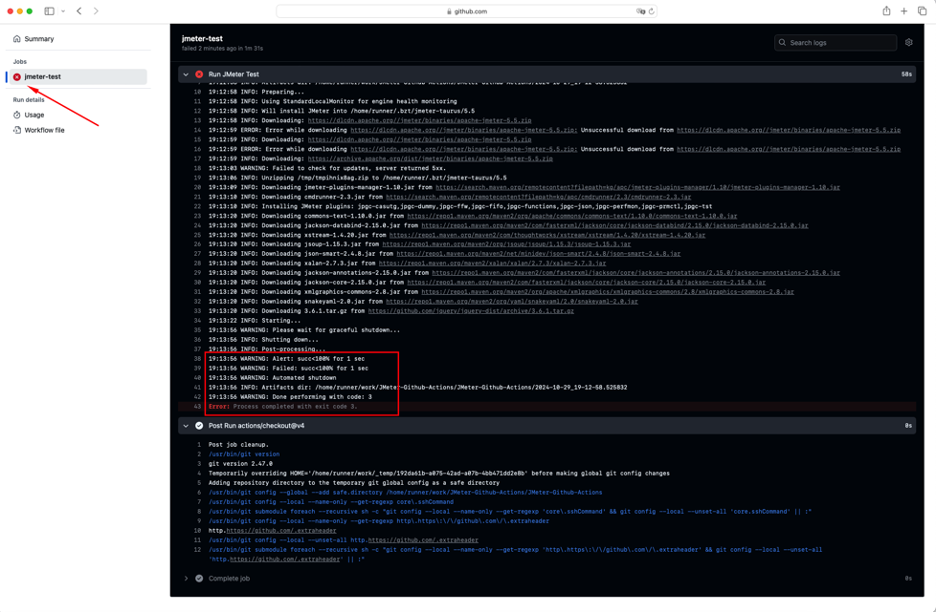Viewport: 936px width, 612px height.
Task: Open the commons-text-1.10.0.jar link
Action: (572, 216)
